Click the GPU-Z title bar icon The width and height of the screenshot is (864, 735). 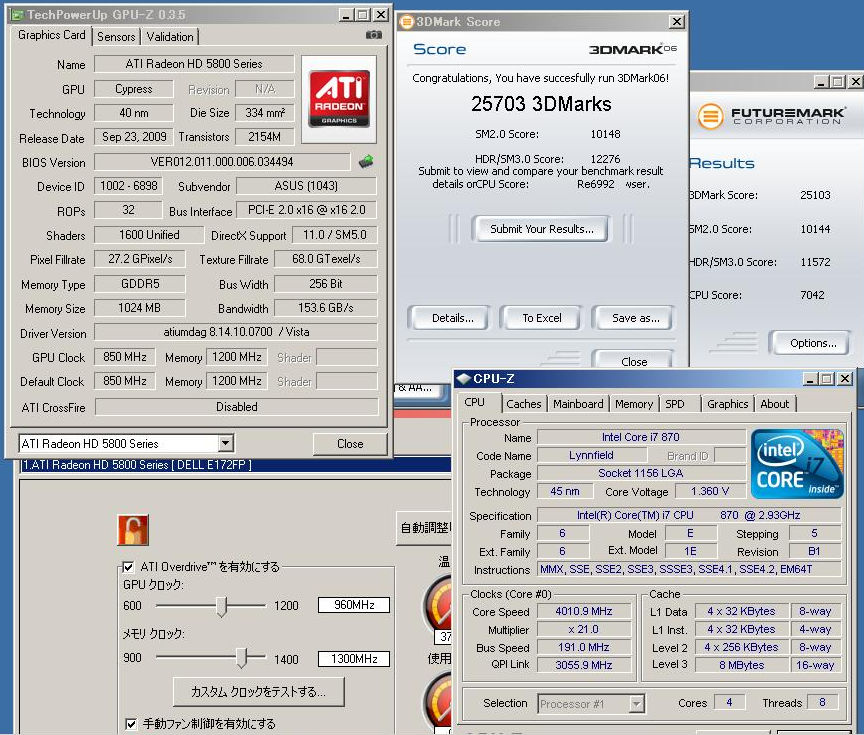click(x=15, y=15)
